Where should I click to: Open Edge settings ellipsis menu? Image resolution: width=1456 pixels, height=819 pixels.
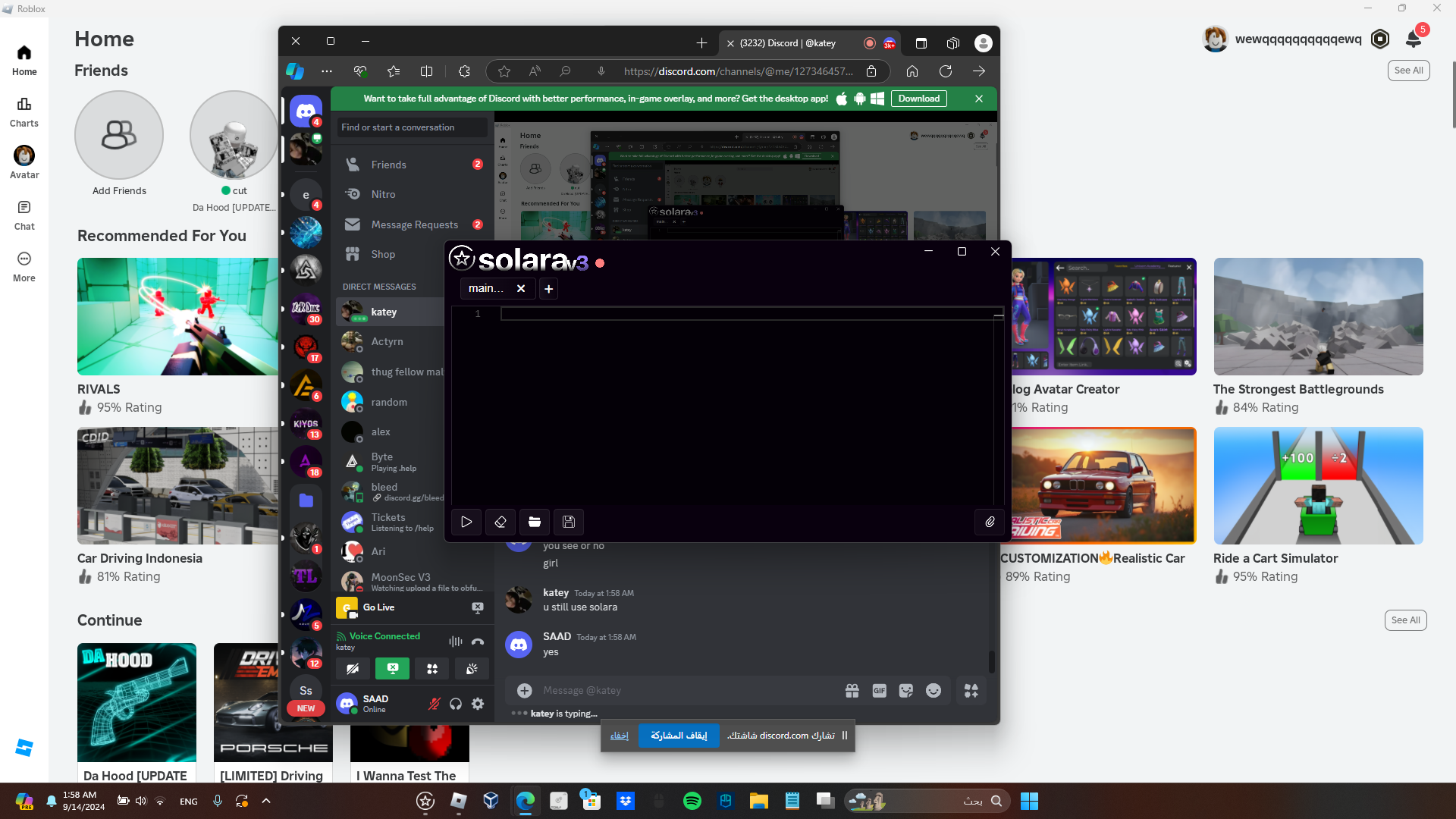click(327, 71)
